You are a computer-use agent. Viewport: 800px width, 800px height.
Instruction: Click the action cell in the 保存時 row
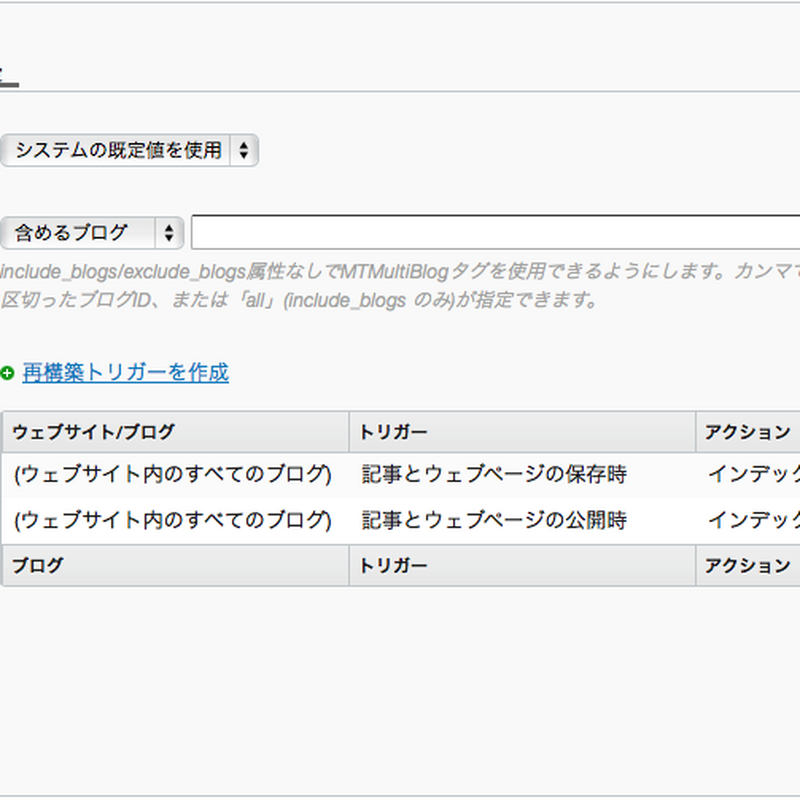pos(752,475)
